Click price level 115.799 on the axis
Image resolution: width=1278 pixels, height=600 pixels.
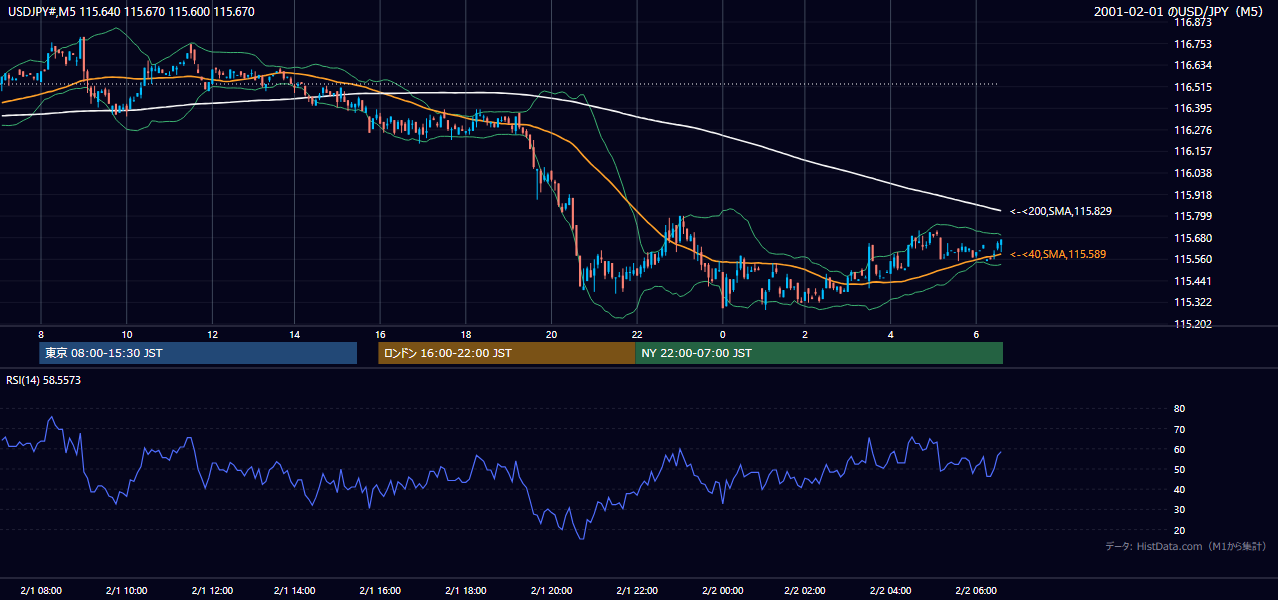coord(1192,216)
